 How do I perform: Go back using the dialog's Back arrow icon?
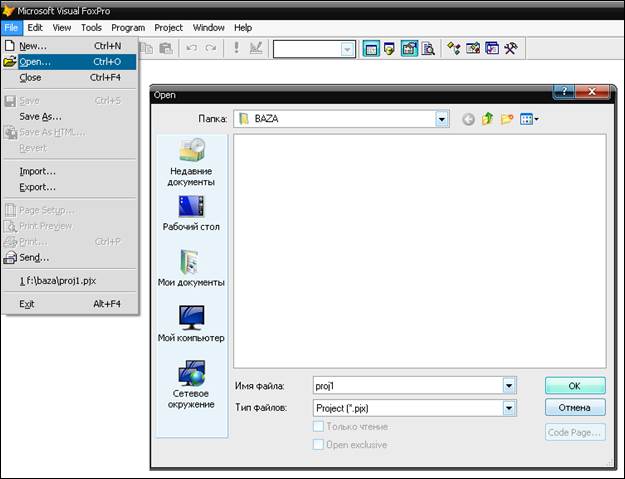point(468,119)
